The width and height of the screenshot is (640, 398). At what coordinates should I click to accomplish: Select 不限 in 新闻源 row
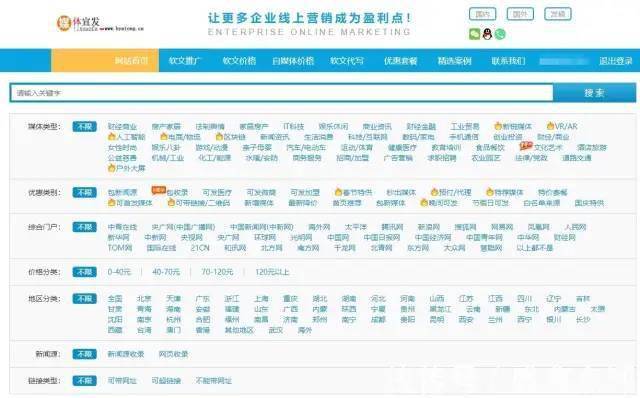coord(84,354)
